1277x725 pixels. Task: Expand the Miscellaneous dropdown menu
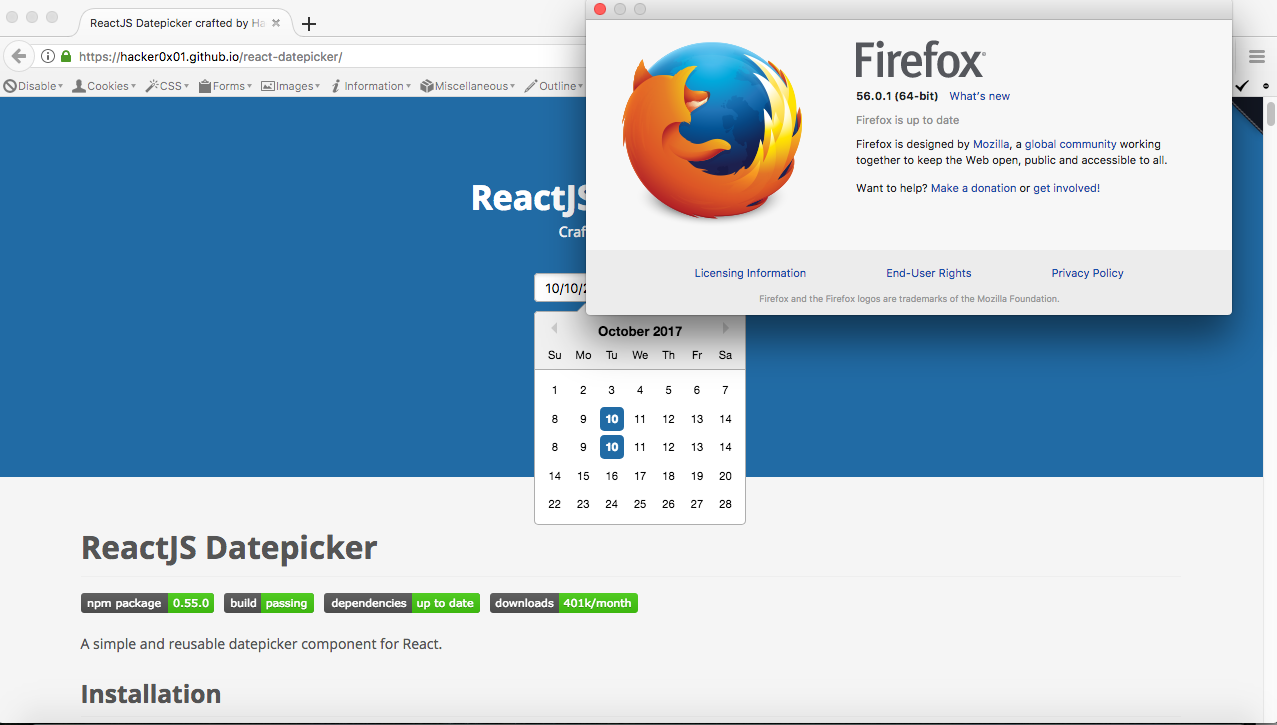468,86
